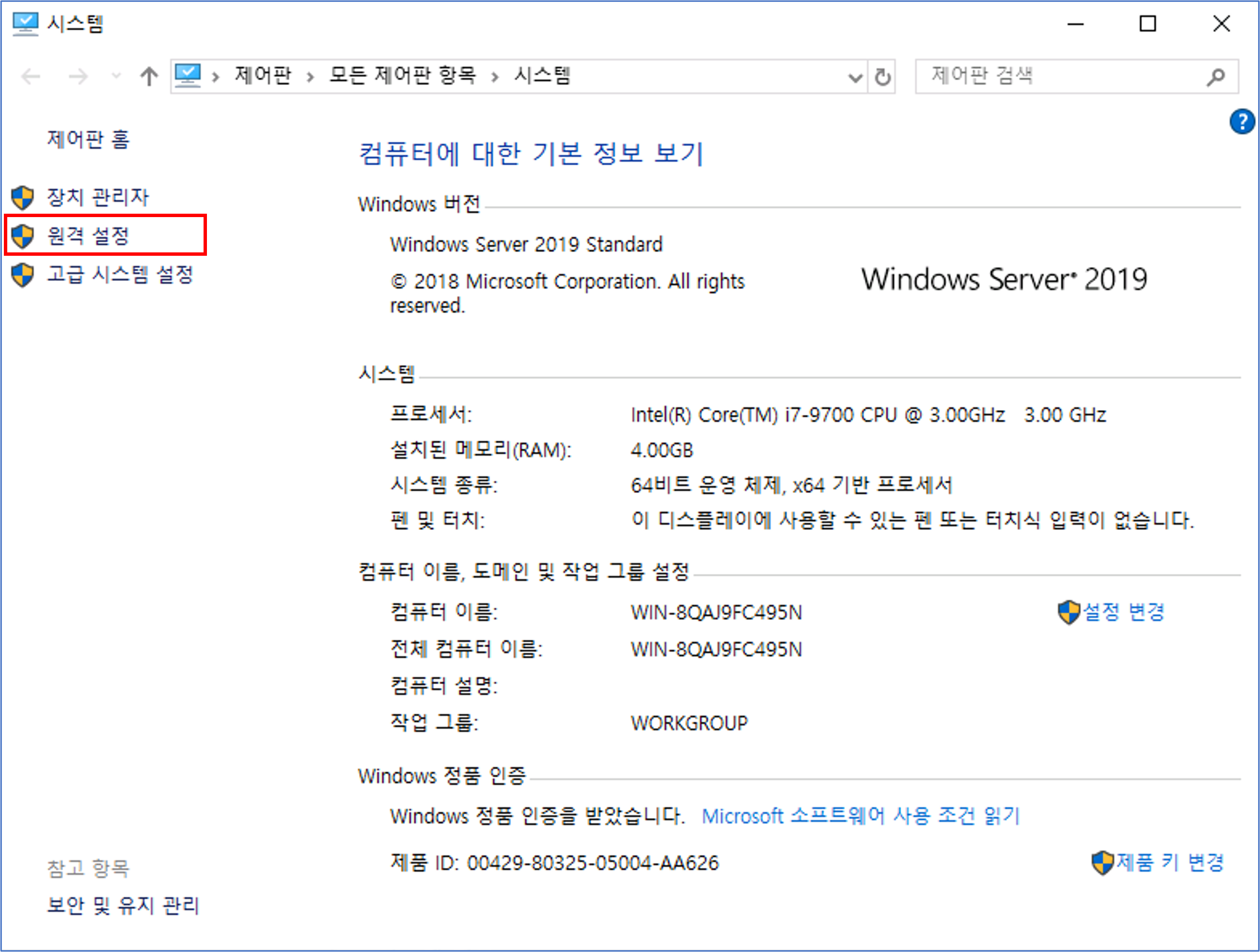
Task: Click the 제어판 검색 input field
Action: (x=1059, y=76)
